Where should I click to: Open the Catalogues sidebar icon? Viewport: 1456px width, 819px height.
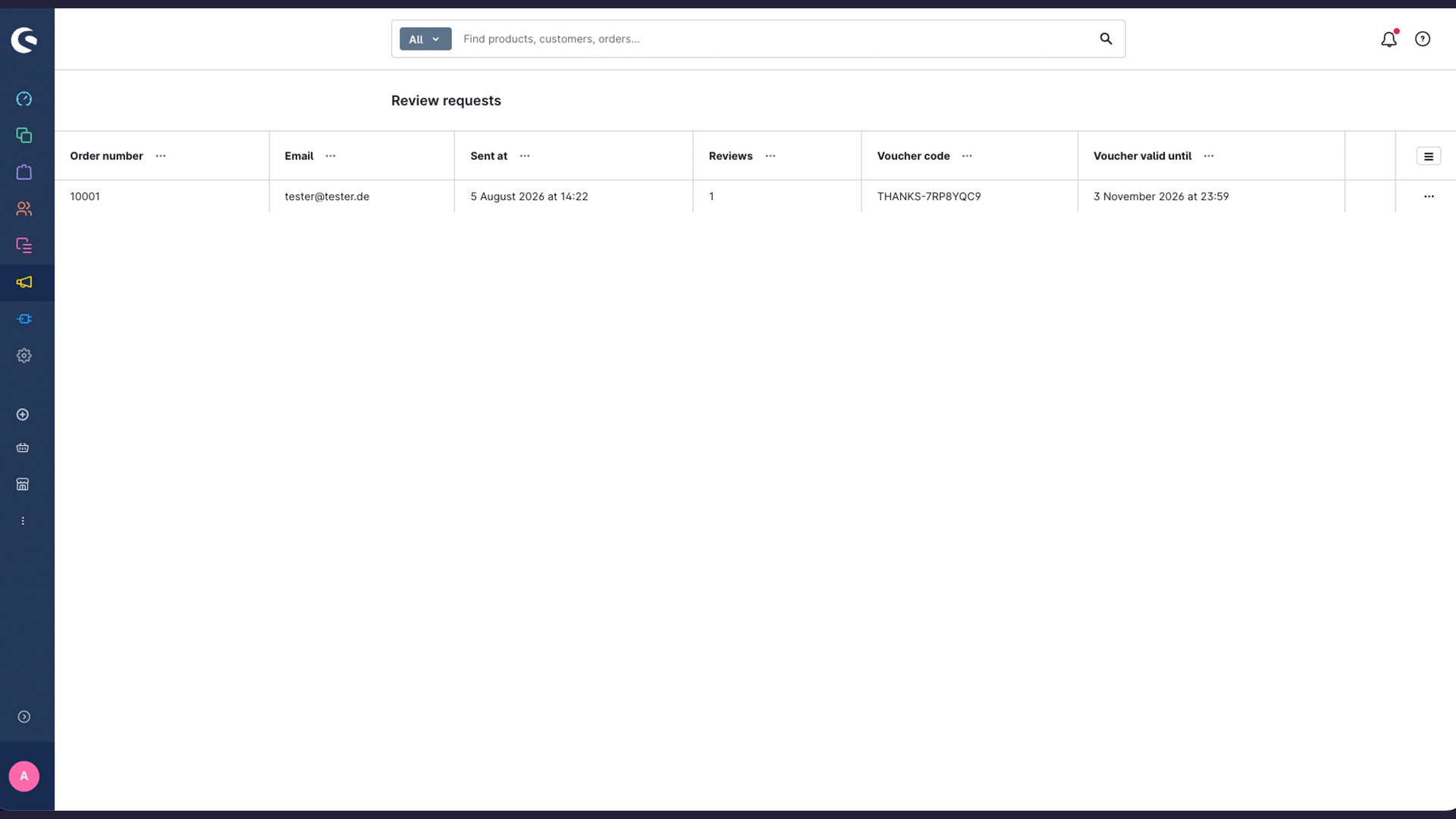(x=24, y=136)
